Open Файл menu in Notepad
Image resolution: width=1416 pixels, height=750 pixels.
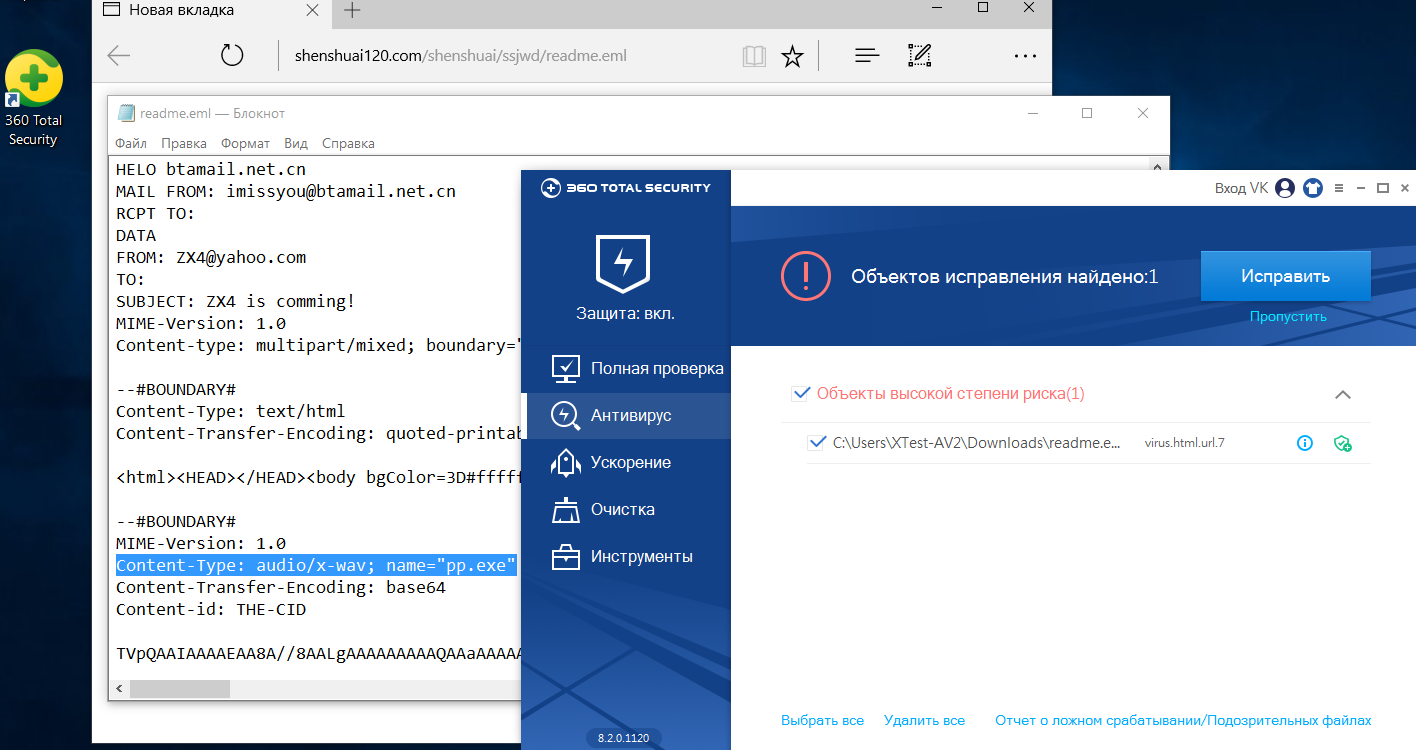tap(131, 143)
